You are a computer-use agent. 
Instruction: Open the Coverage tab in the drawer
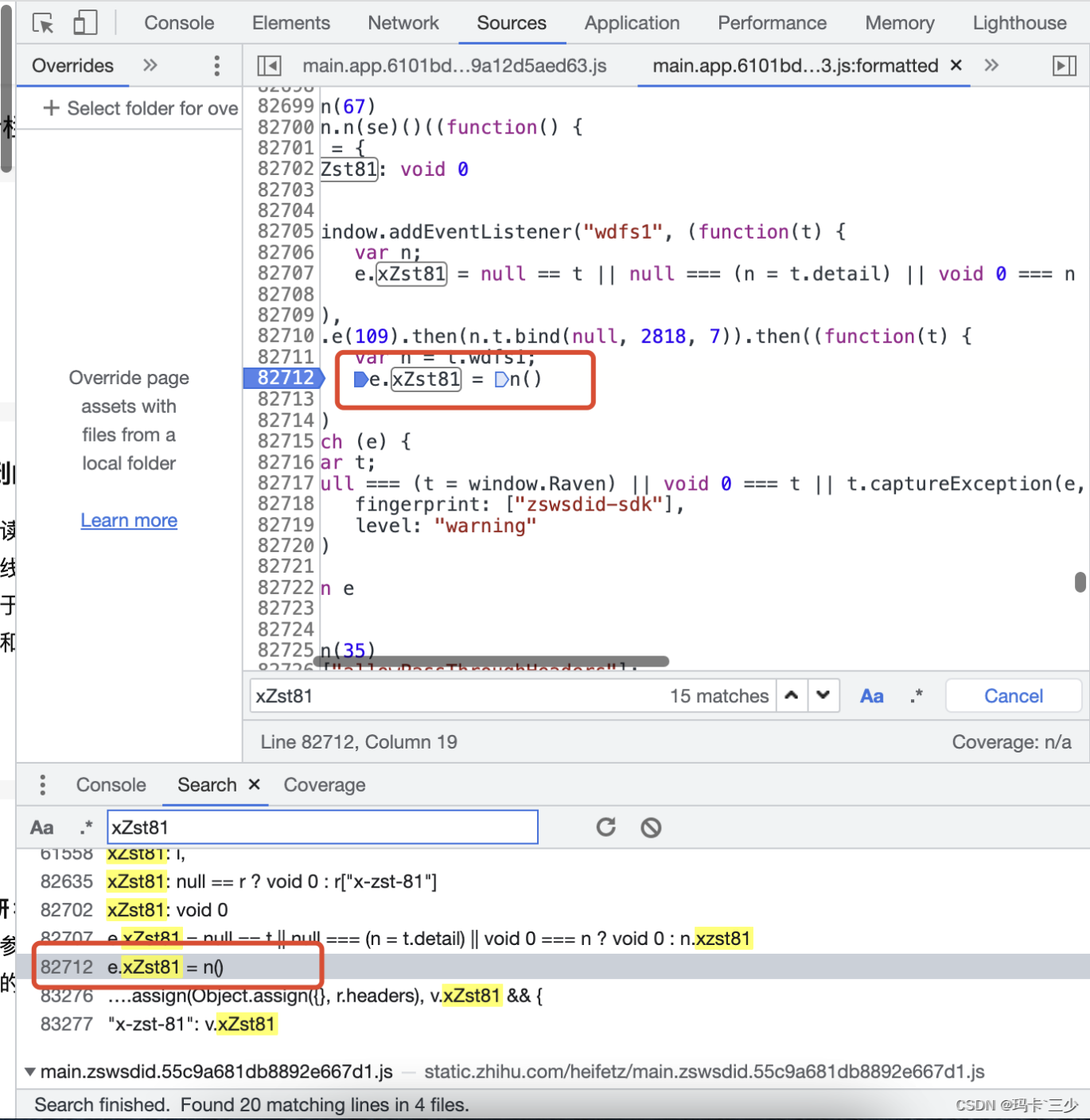pyautogui.click(x=325, y=784)
